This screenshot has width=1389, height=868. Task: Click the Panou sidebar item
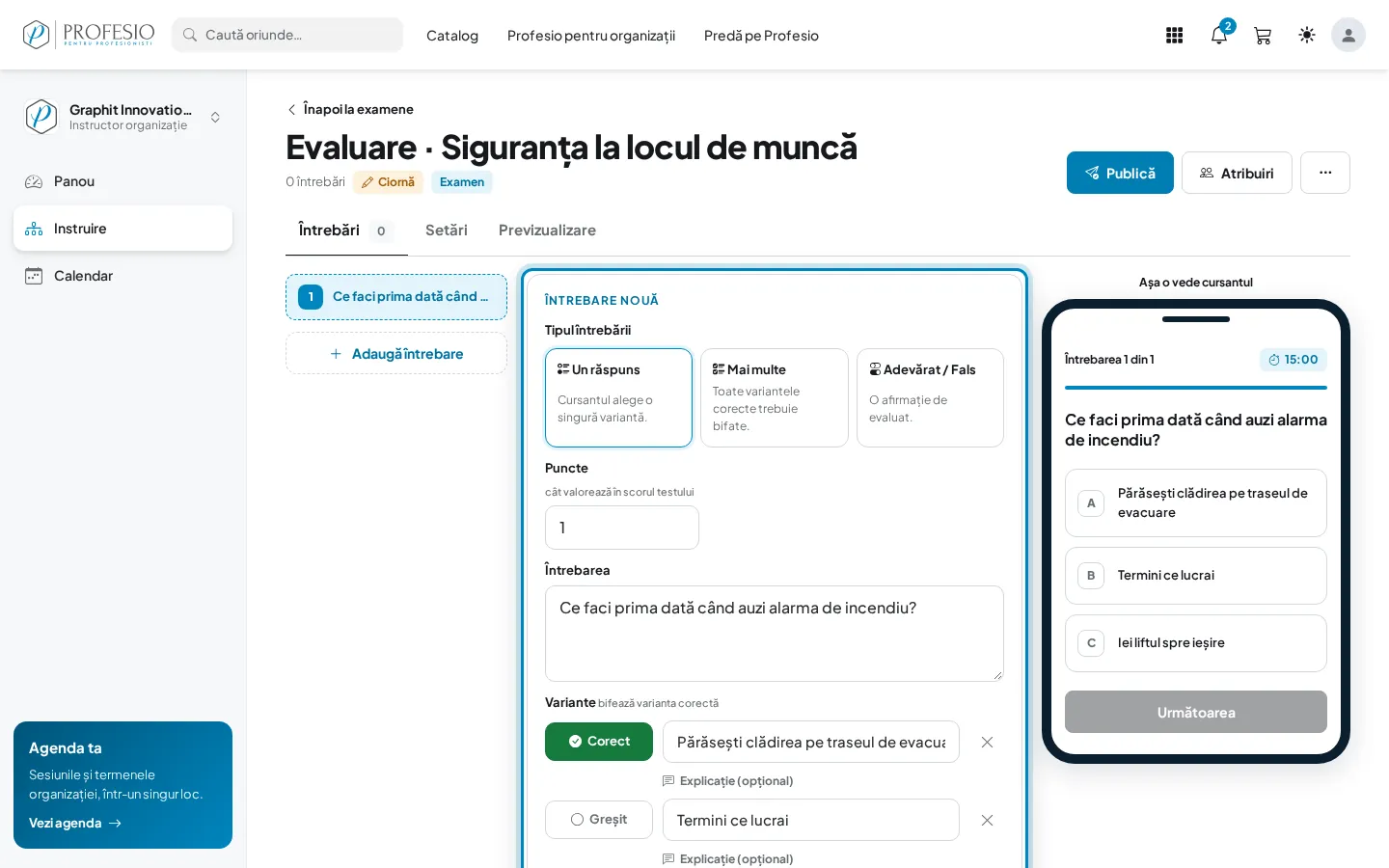coord(123,181)
